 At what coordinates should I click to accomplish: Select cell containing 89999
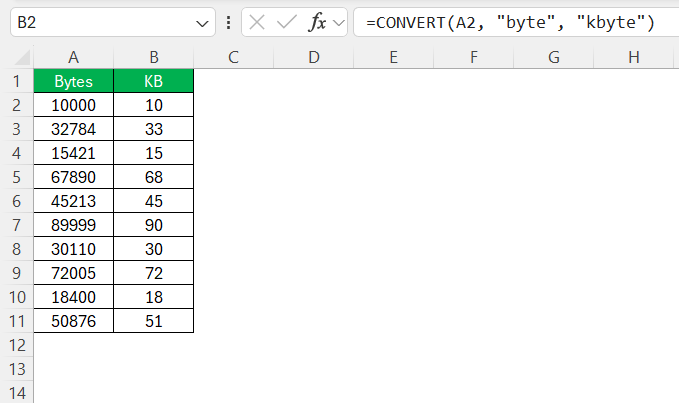pyautogui.click(x=74, y=225)
